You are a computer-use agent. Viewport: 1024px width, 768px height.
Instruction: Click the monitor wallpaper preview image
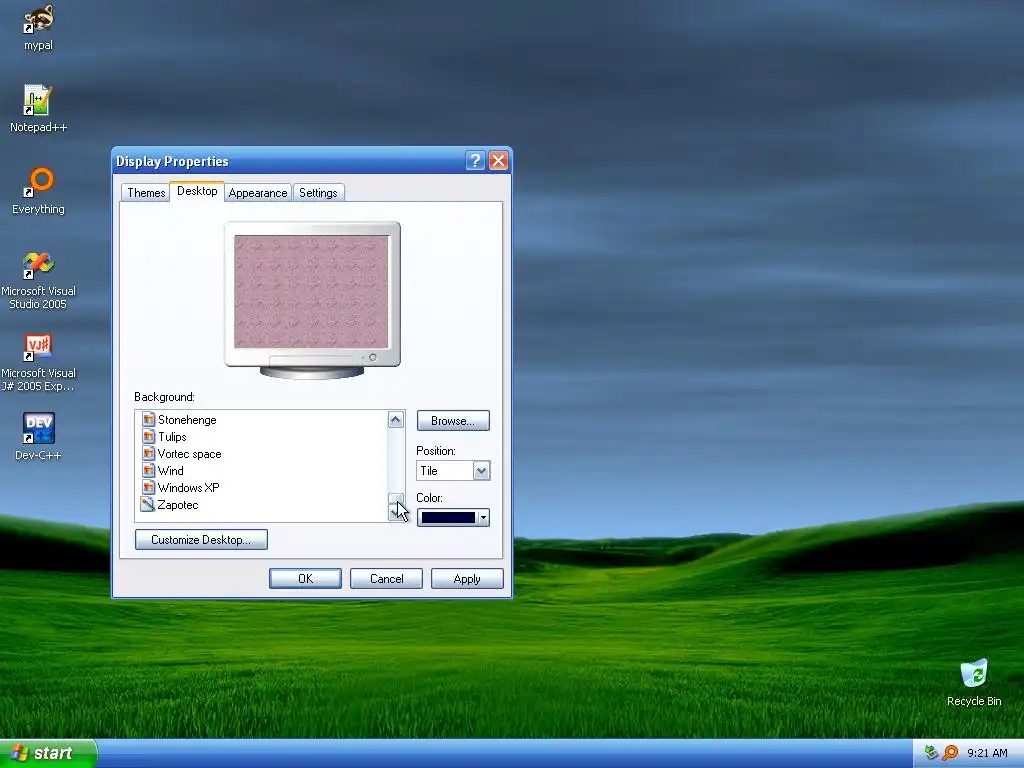click(x=311, y=292)
